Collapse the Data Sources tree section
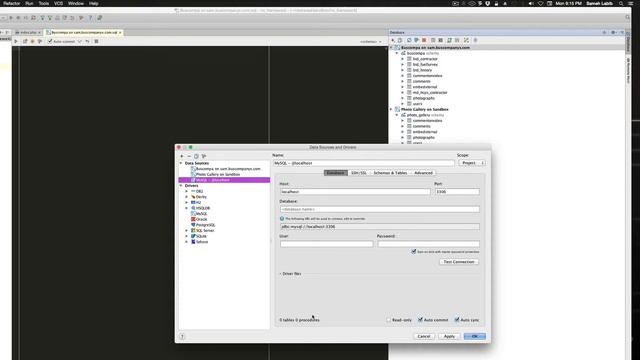This screenshot has height=360, width=640. pyautogui.click(x=181, y=163)
